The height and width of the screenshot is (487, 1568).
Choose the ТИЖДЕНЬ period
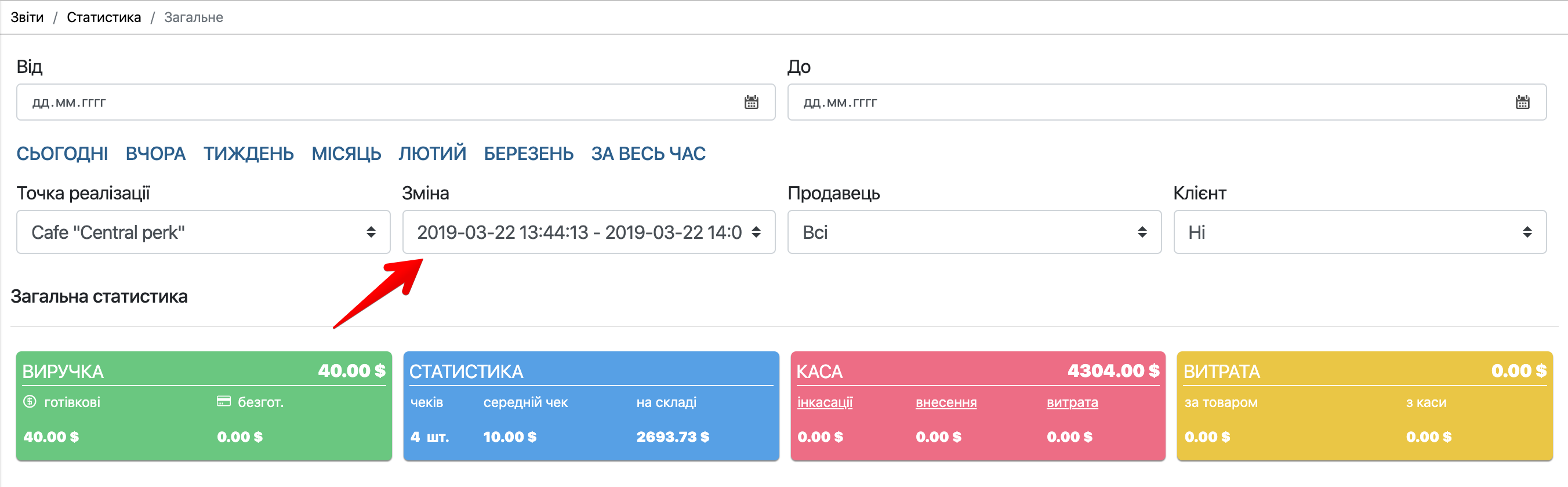point(248,154)
